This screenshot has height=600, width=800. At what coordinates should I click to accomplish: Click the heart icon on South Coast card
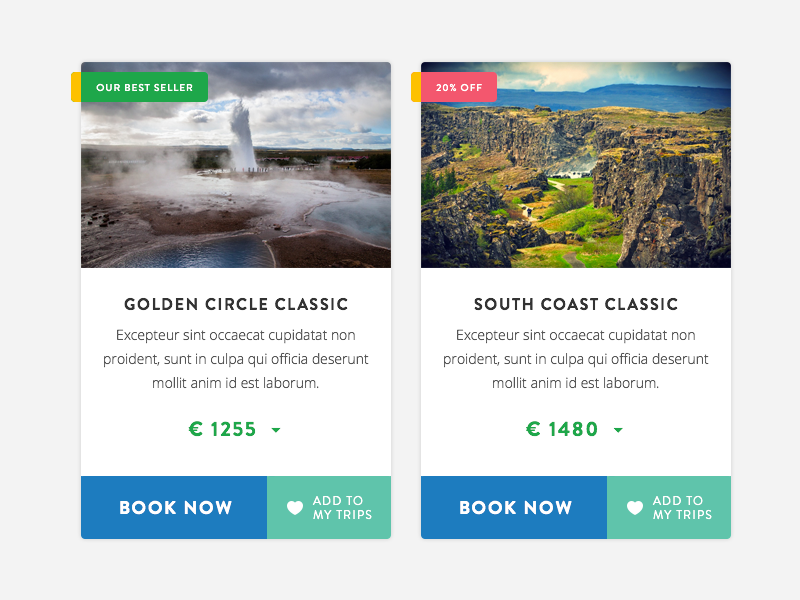point(635,507)
